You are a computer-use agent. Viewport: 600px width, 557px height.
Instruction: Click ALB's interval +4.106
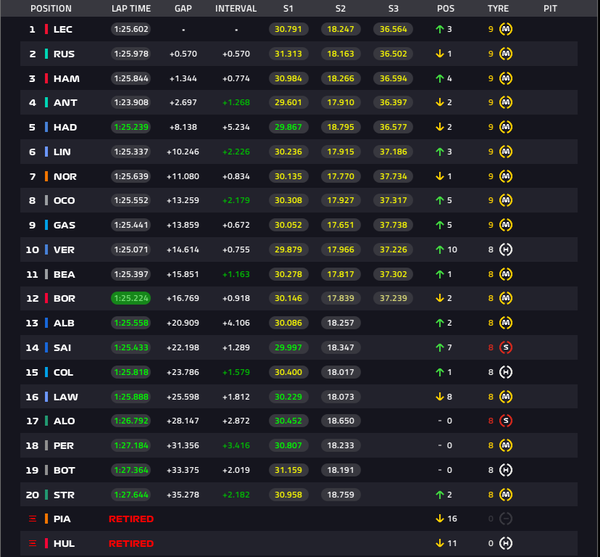click(236, 323)
